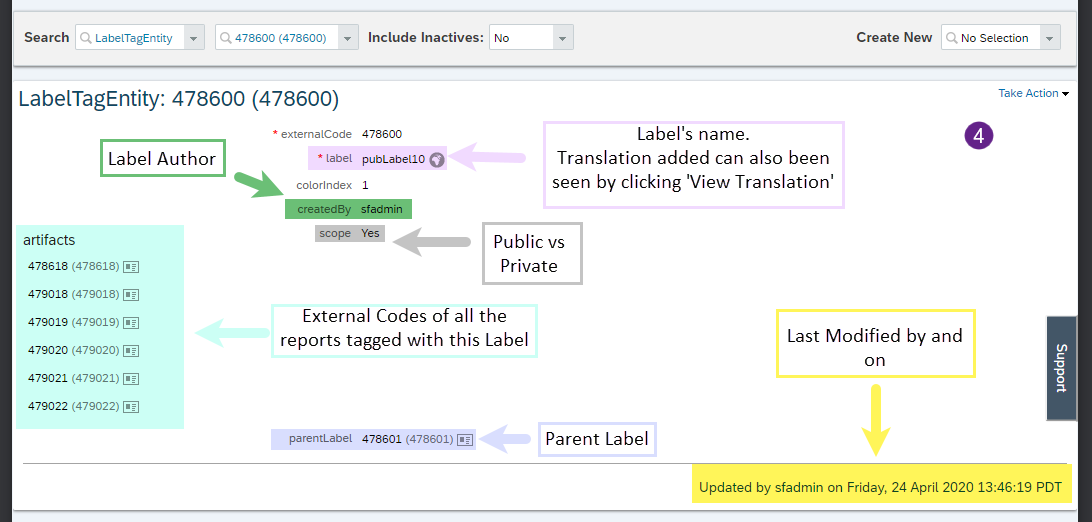Open details icon beside artifact 479022
The width and height of the screenshot is (1092, 522).
click(x=132, y=406)
